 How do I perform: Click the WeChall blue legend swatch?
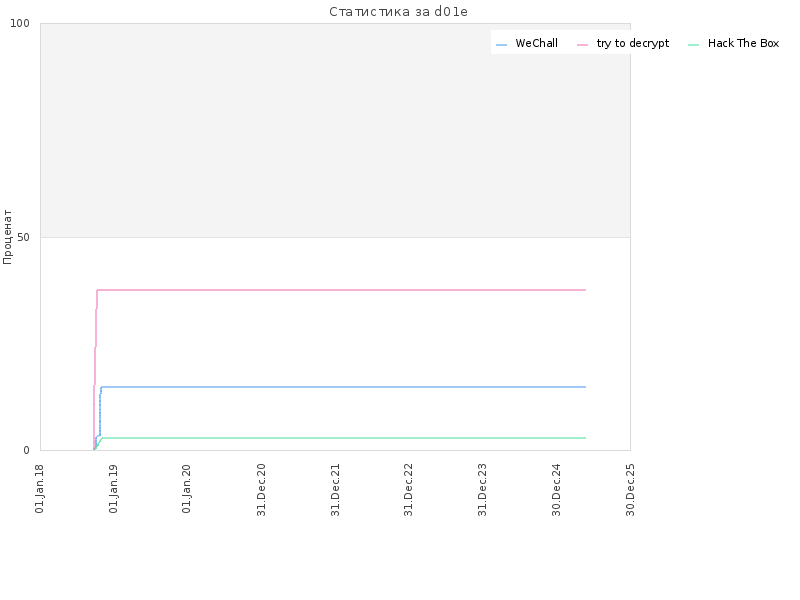click(x=502, y=45)
